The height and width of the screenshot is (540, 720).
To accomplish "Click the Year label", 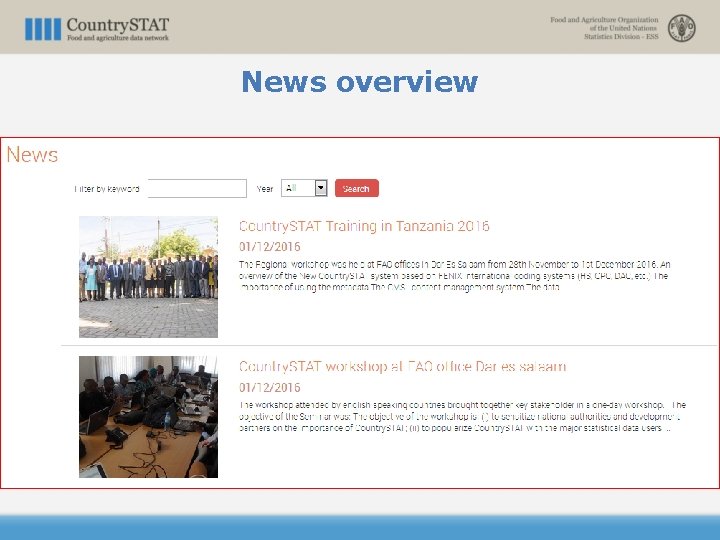I will click(265, 189).
